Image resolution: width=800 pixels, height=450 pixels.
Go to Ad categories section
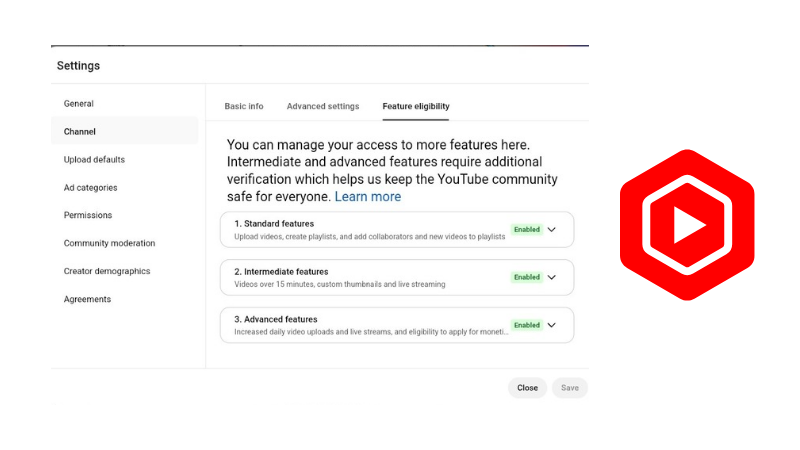click(x=90, y=187)
